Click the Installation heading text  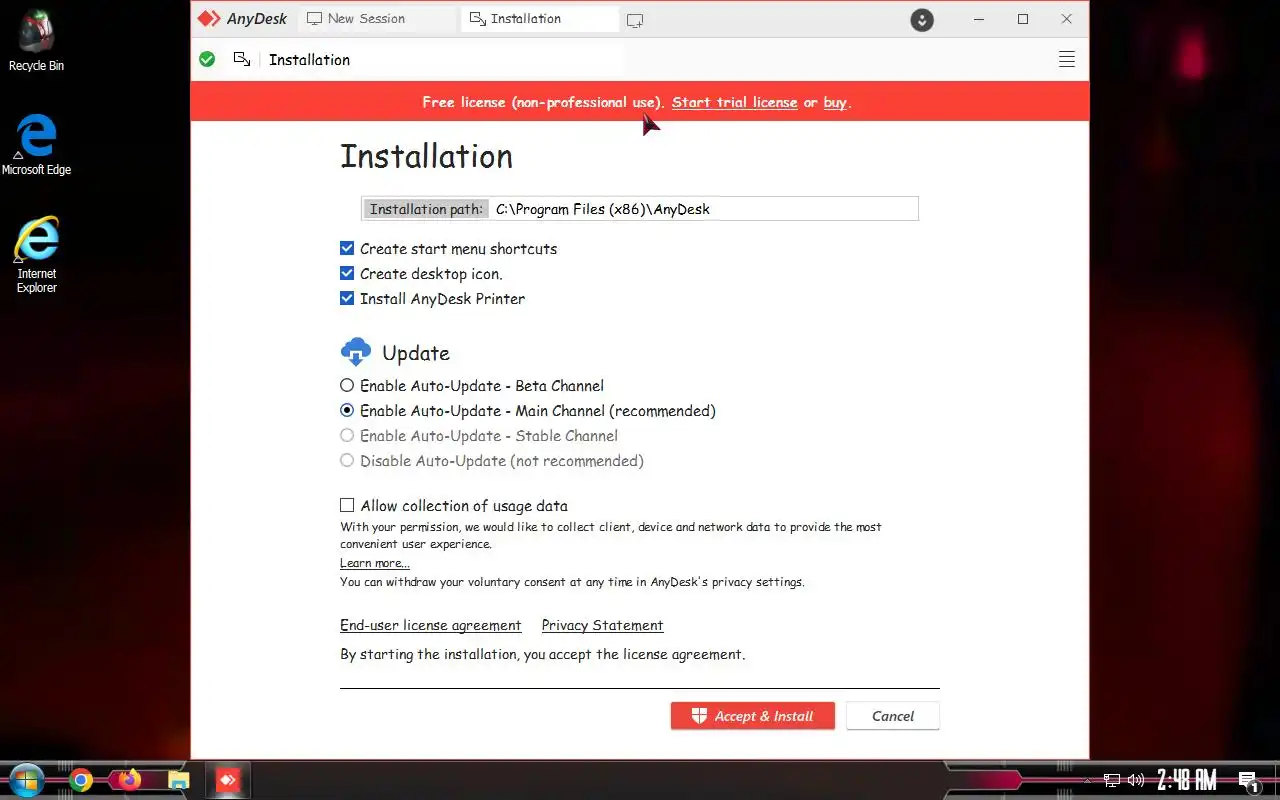click(x=426, y=156)
